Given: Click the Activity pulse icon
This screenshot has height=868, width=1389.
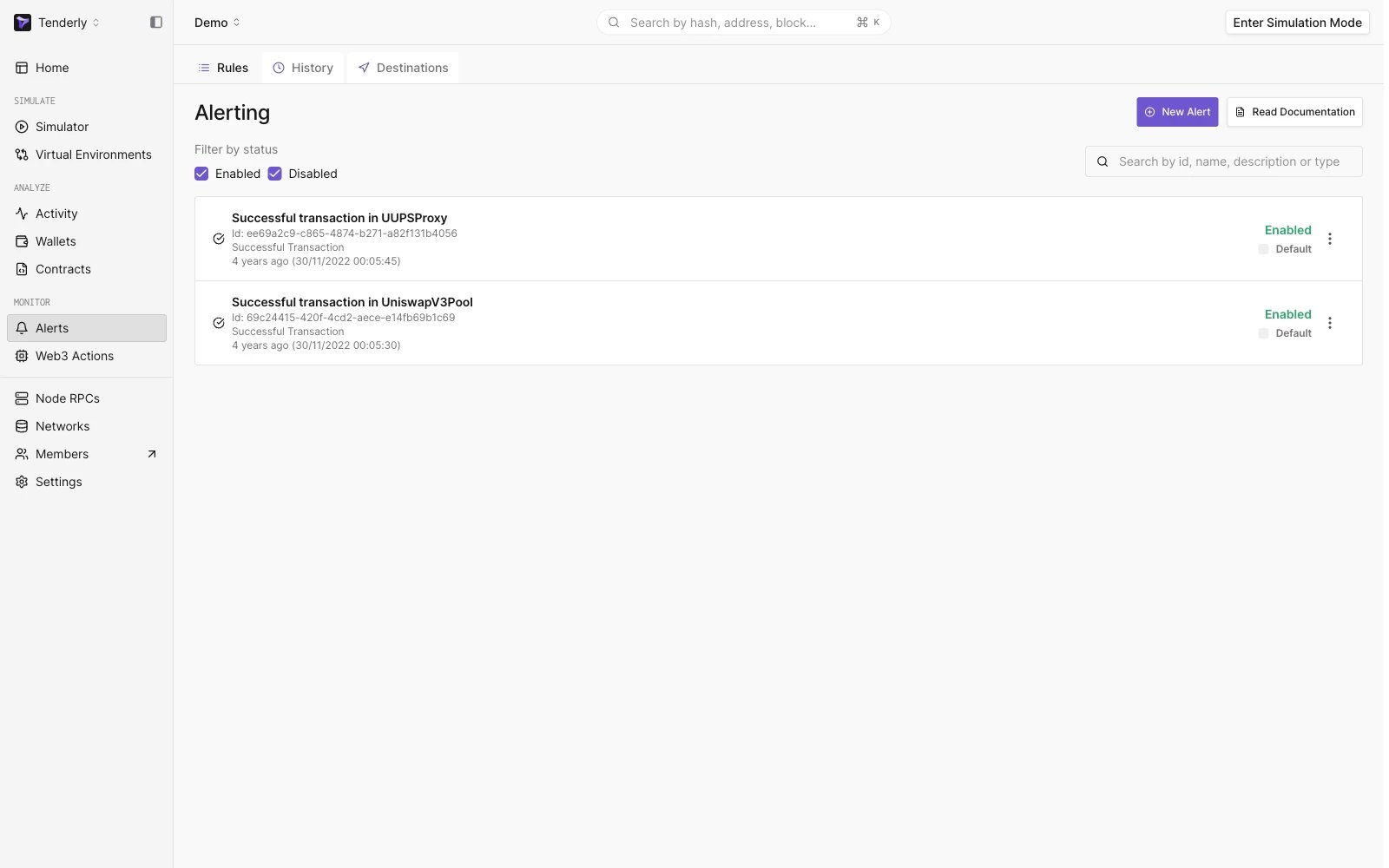Looking at the screenshot, I should pos(22,214).
